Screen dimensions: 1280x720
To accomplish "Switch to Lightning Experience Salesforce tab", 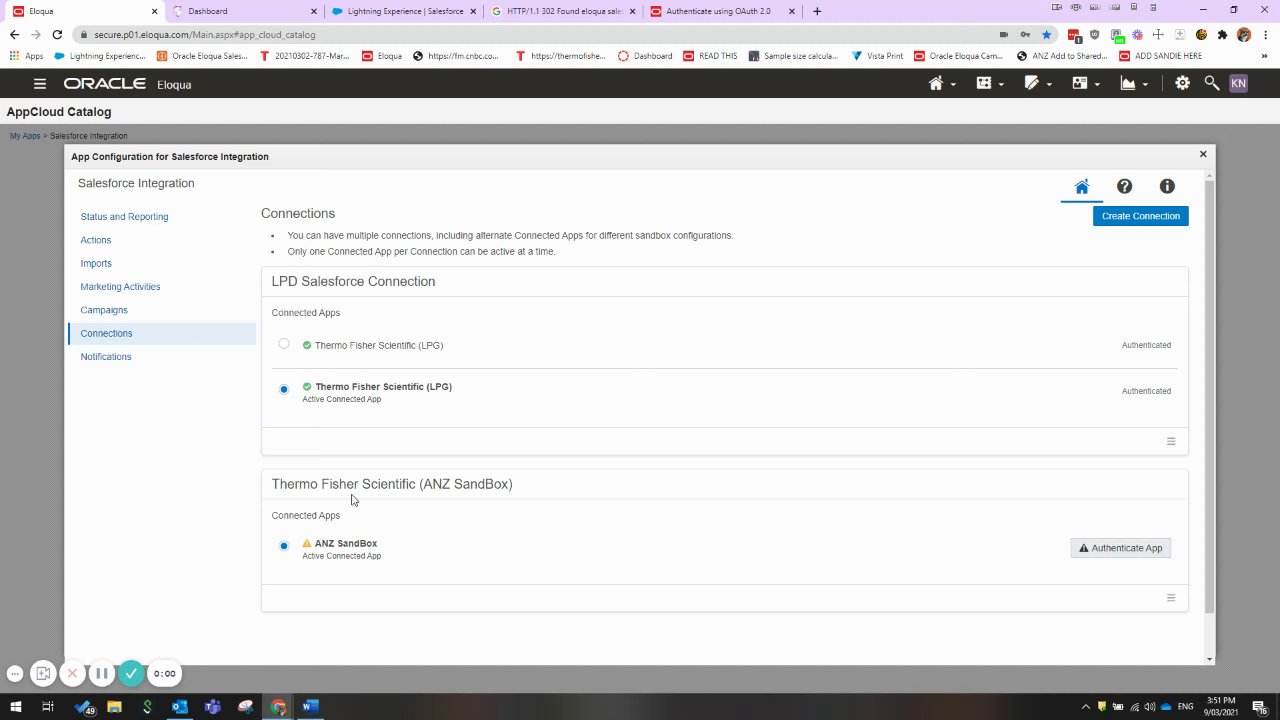I will (404, 11).
